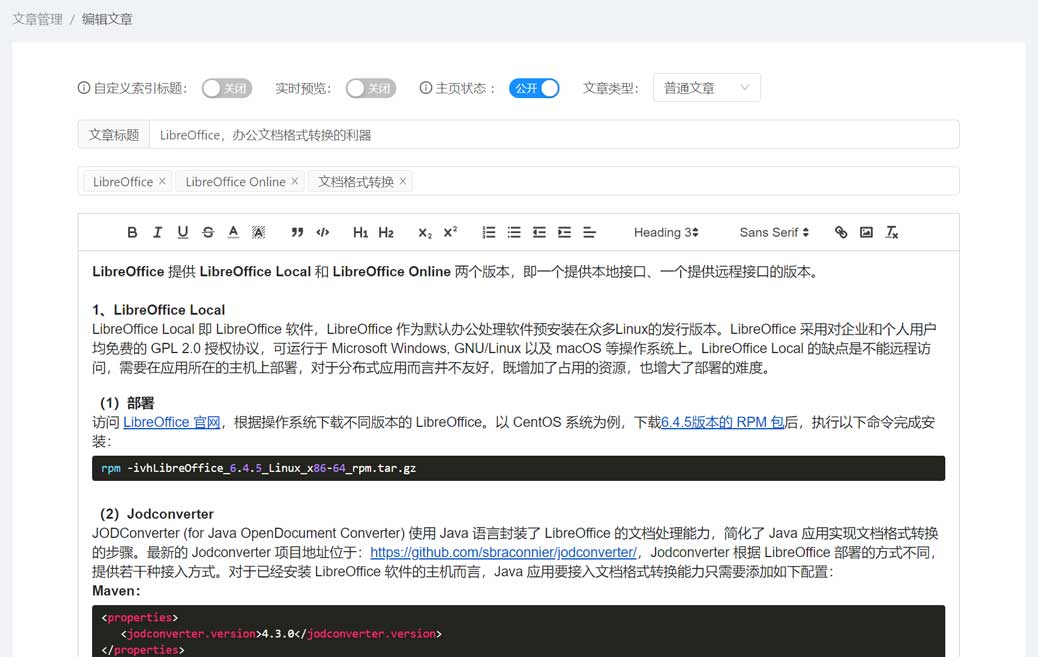
Task: Open the Heading 3 size dropdown
Action: coord(666,232)
